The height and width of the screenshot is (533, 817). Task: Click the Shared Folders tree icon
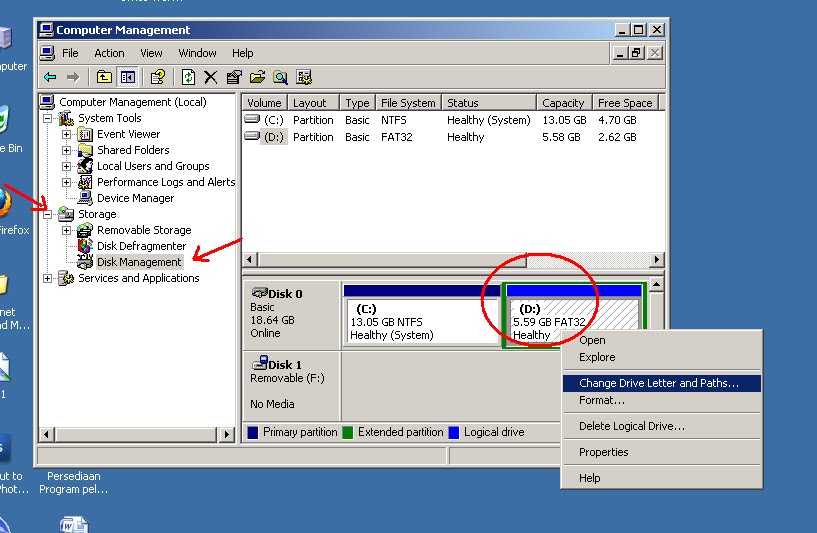85,151
